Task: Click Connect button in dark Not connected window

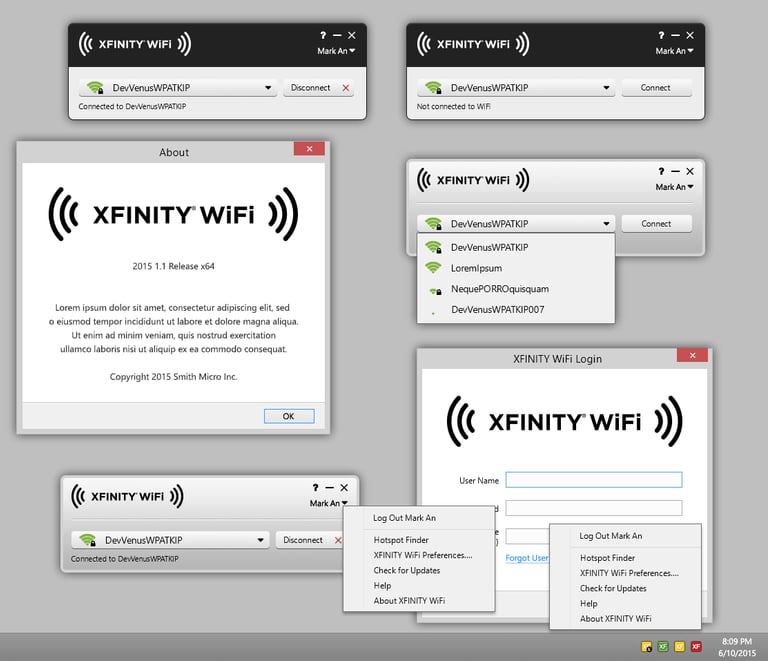Action: coord(656,88)
